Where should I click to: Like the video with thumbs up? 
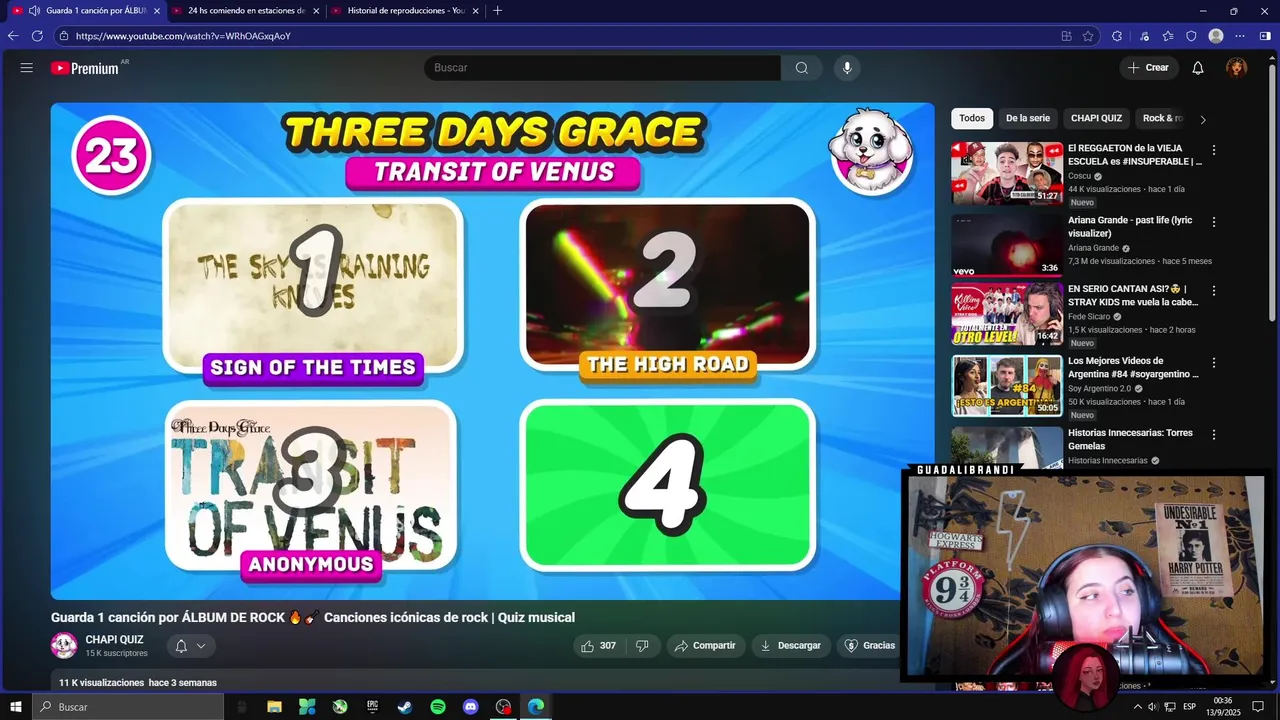[598, 646]
